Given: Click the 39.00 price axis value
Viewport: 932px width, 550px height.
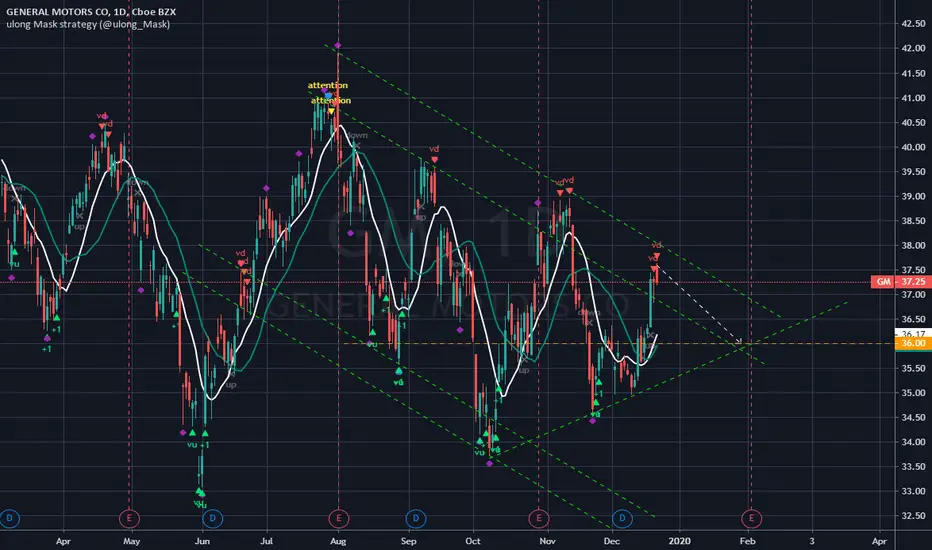Looking at the screenshot, I should tap(914, 196).
